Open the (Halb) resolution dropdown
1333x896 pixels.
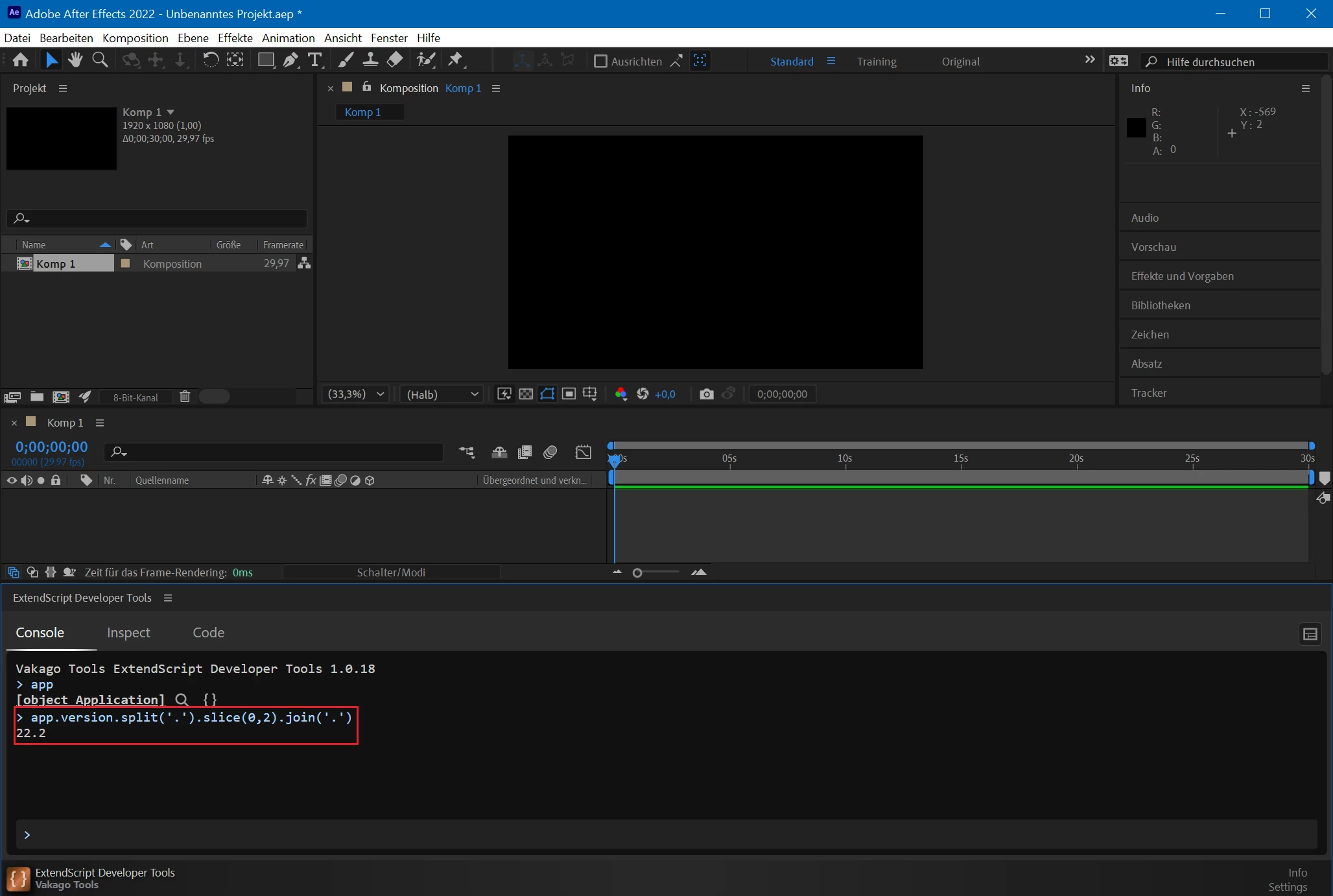pos(442,394)
